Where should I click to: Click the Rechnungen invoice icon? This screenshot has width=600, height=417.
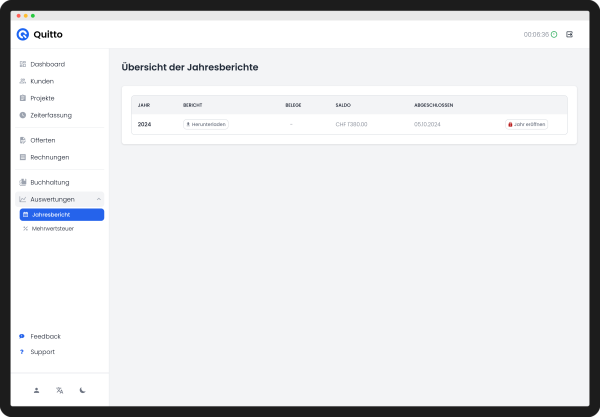(23, 157)
